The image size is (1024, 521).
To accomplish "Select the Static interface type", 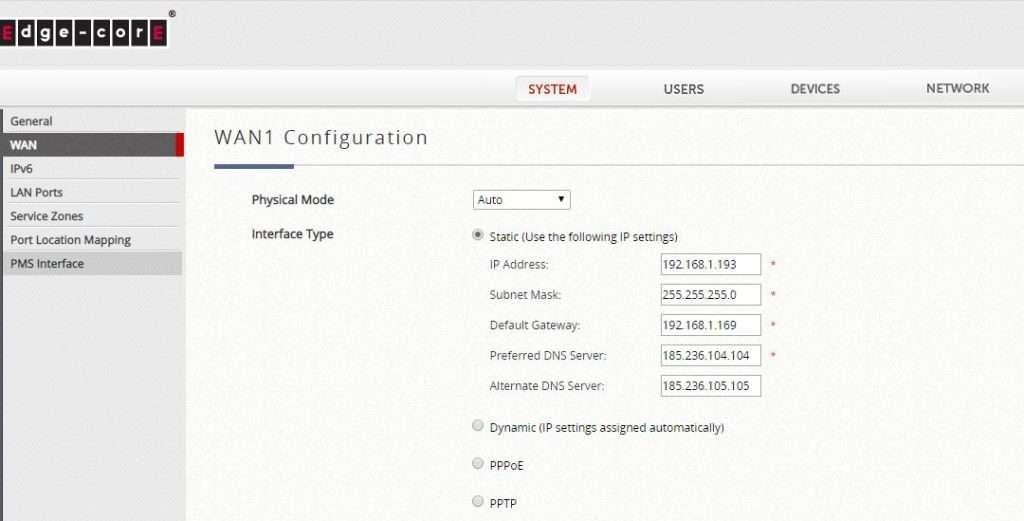I will 478,235.
